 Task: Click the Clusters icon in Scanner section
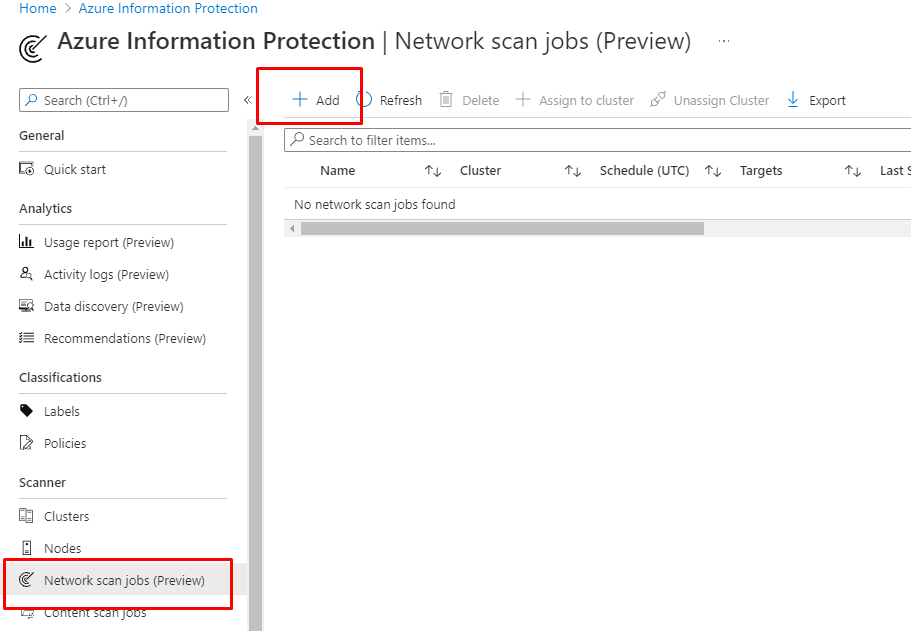[x=27, y=517]
